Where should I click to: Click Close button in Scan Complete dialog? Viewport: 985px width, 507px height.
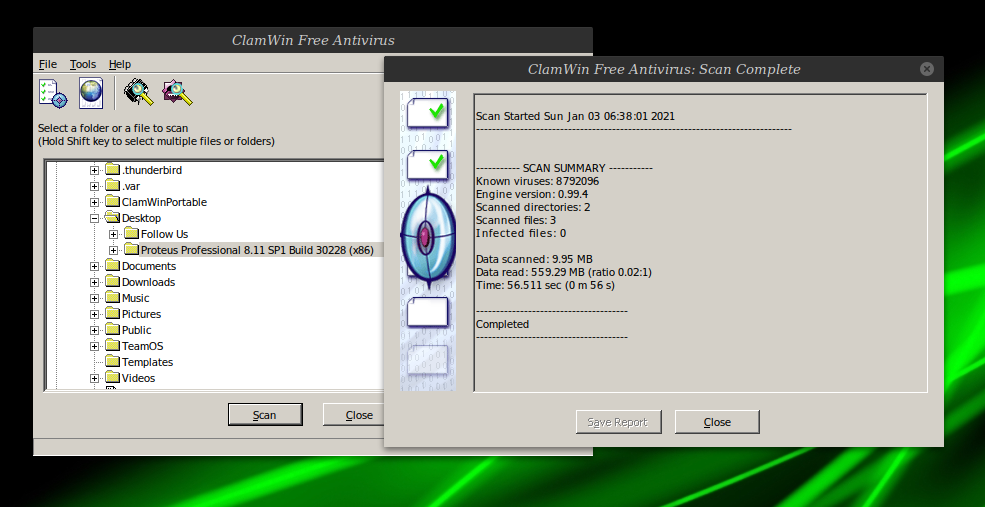pyautogui.click(x=717, y=422)
